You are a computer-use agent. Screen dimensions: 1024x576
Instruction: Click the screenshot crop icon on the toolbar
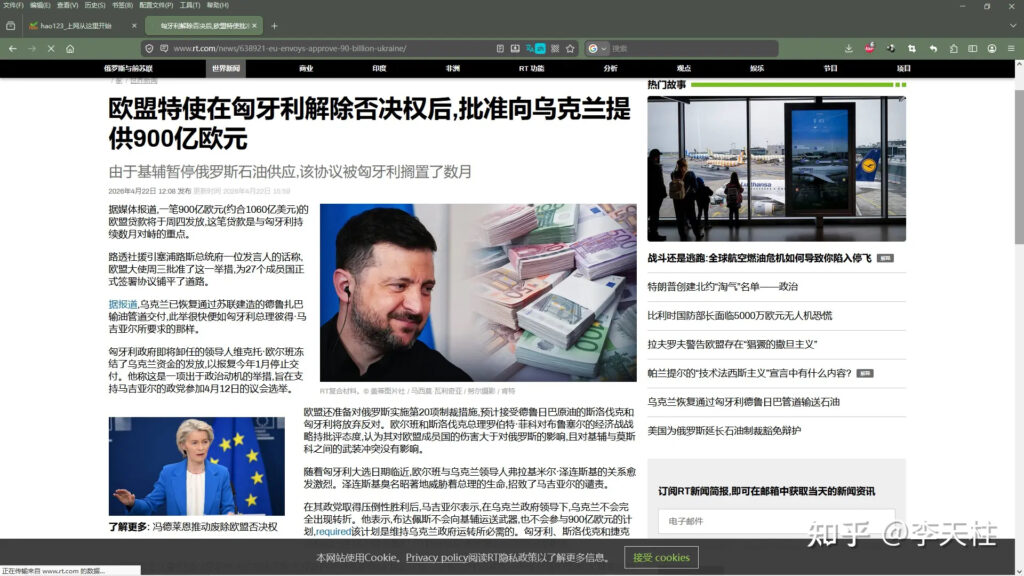click(911, 48)
